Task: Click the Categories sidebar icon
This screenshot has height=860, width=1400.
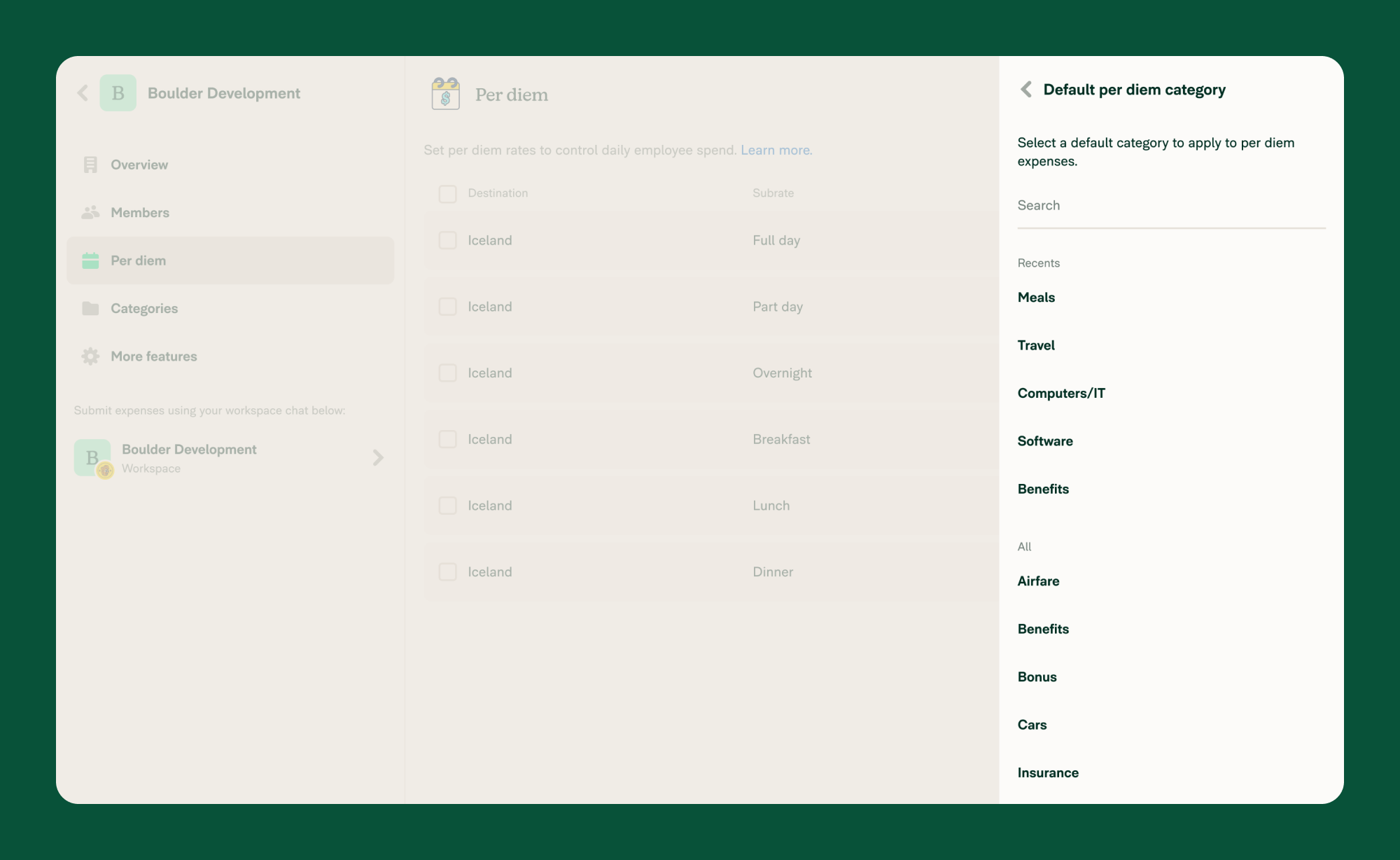Action: pos(90,308)
